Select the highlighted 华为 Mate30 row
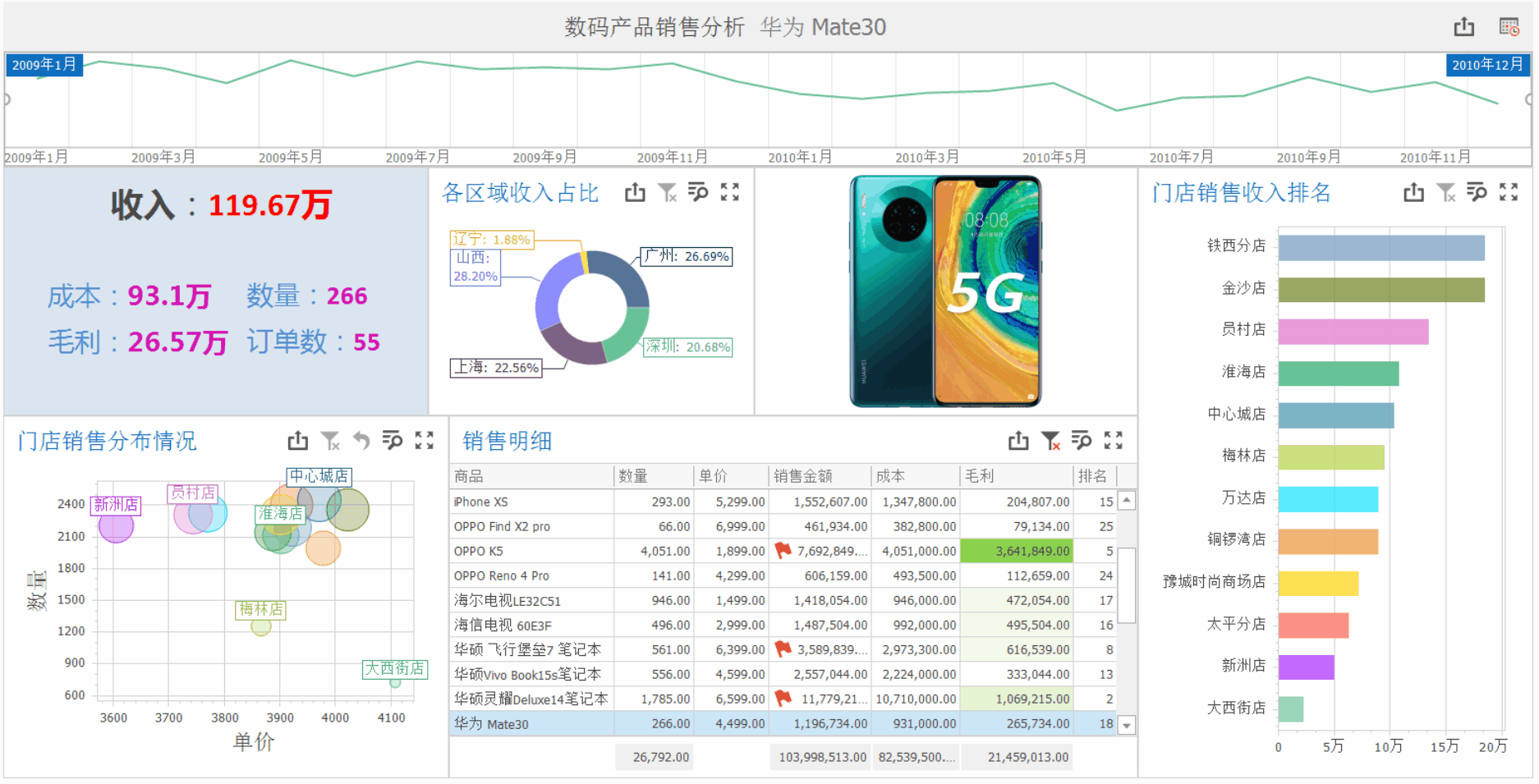The width and height of the screenshot is (1539, 784). tap(783, 723)
